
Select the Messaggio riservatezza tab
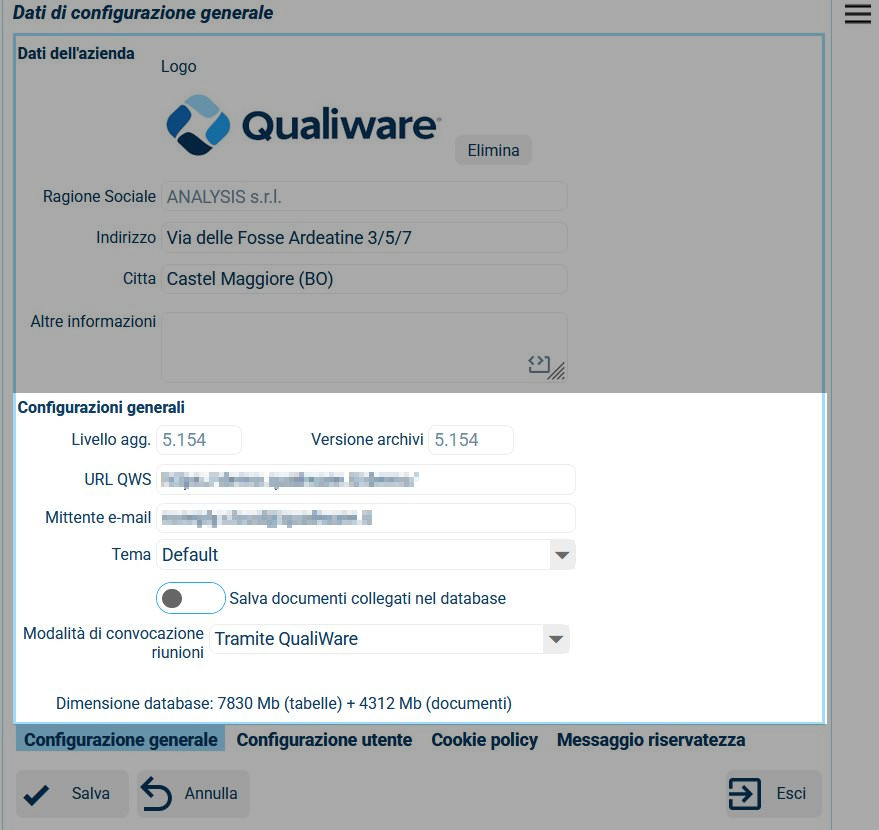(x=651, y=740)
